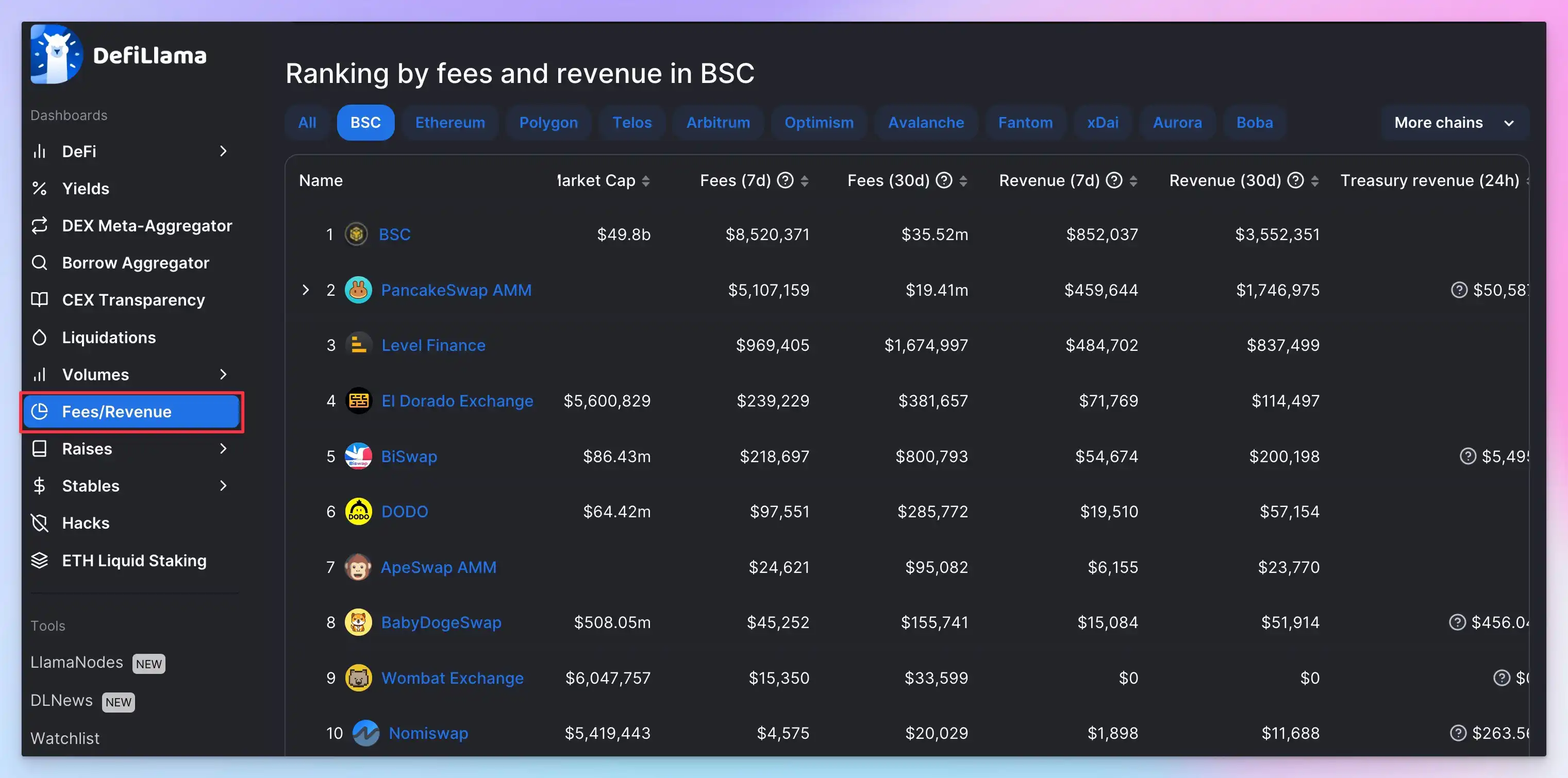Expand the PancakeSwap AMM row
The image size is (1568, 778).
coord(306,290)
